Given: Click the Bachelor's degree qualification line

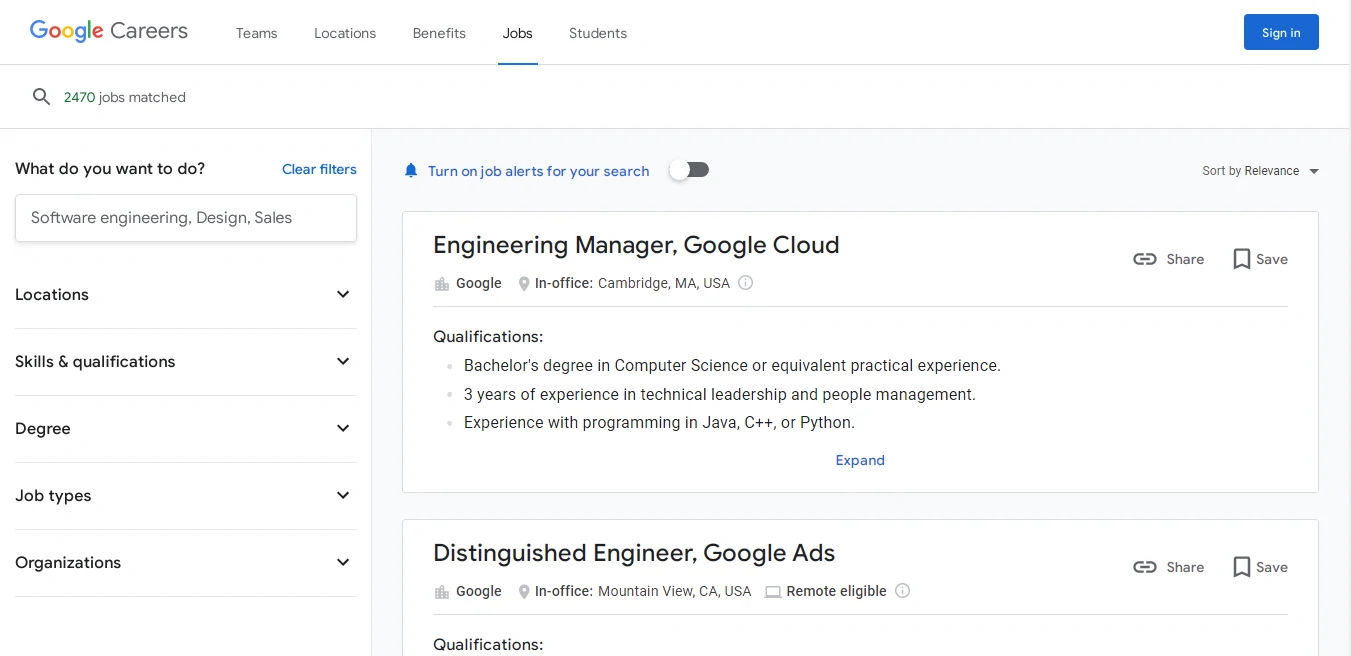Looking at the screenshot, I should tap(732, 366).
